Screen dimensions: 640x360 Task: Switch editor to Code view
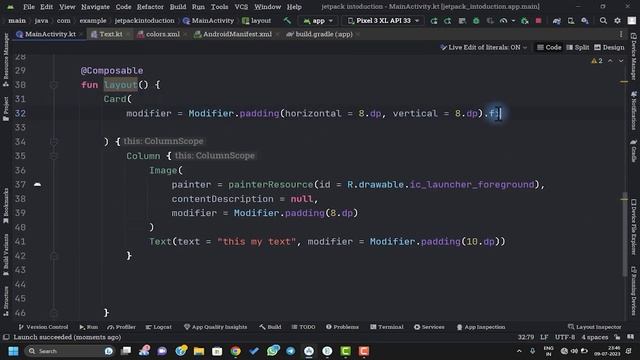click(x=549, y=47)
